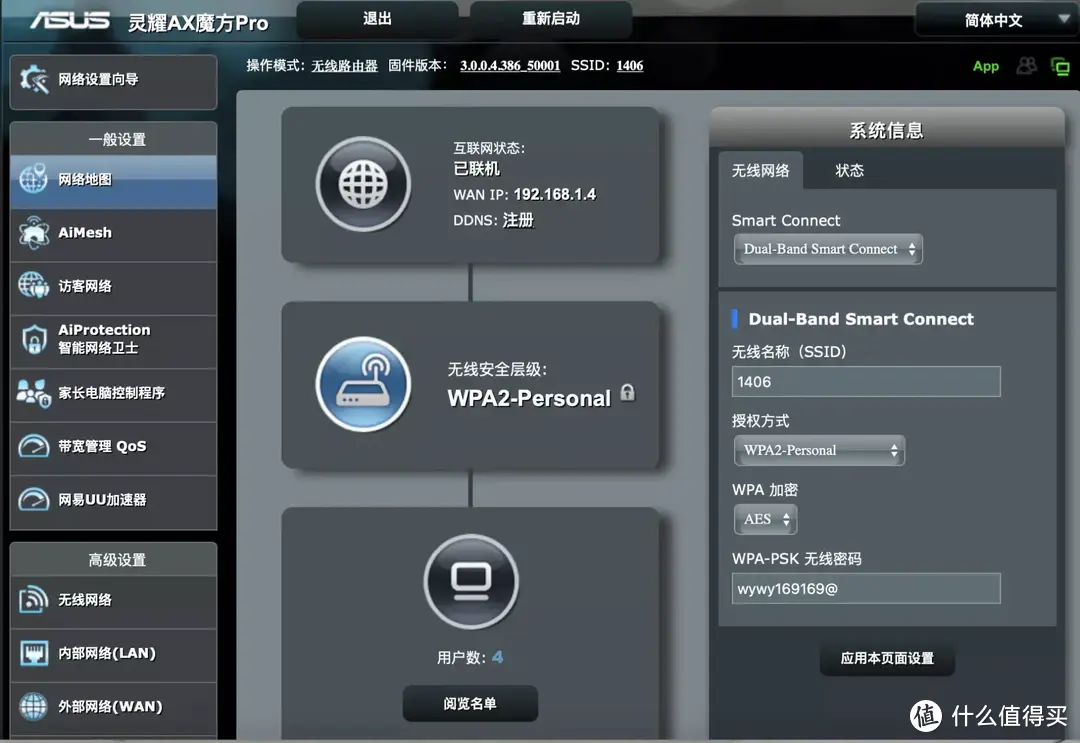Open 带宽管理 QoS settings
The image size is (1080, 743).
click(113, 446)
